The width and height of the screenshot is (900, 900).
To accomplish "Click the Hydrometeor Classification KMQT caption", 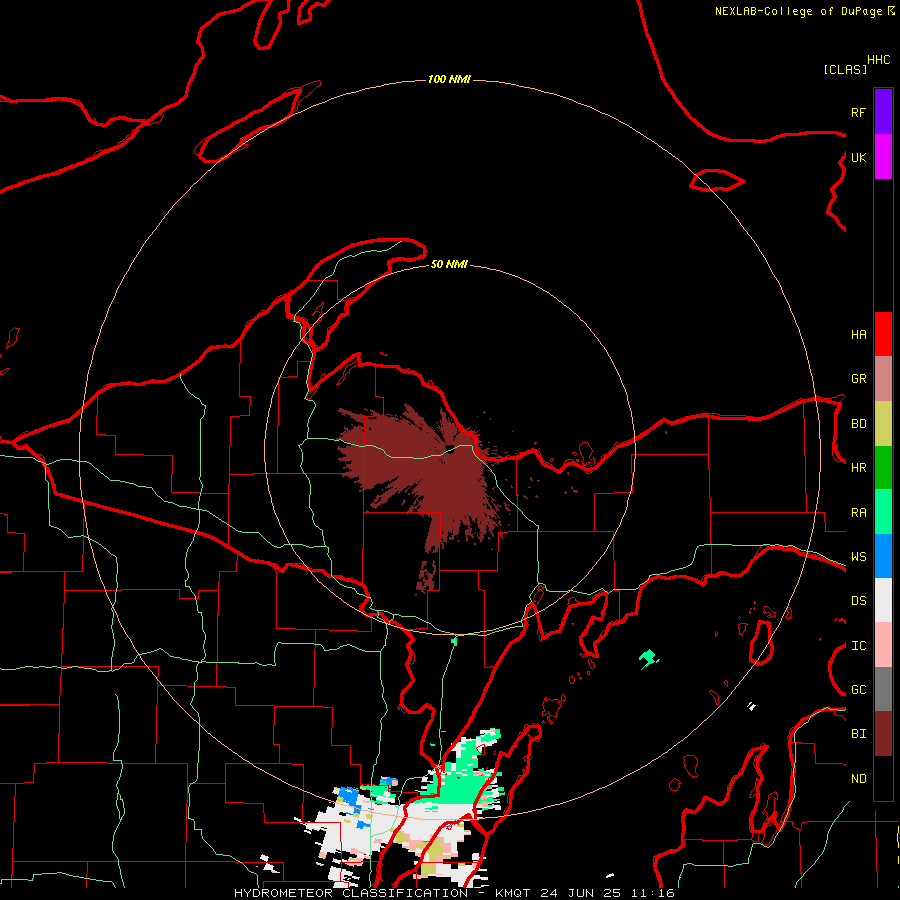I will (x=454, y=893).
